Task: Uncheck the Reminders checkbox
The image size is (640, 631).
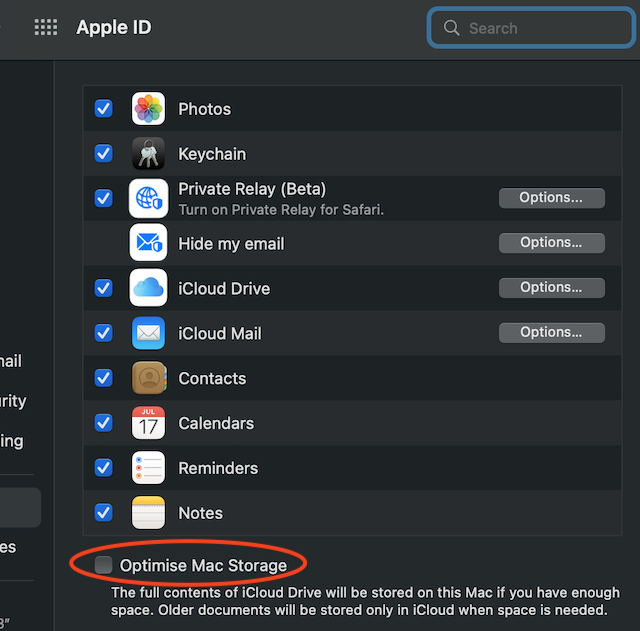Action: 104,468
